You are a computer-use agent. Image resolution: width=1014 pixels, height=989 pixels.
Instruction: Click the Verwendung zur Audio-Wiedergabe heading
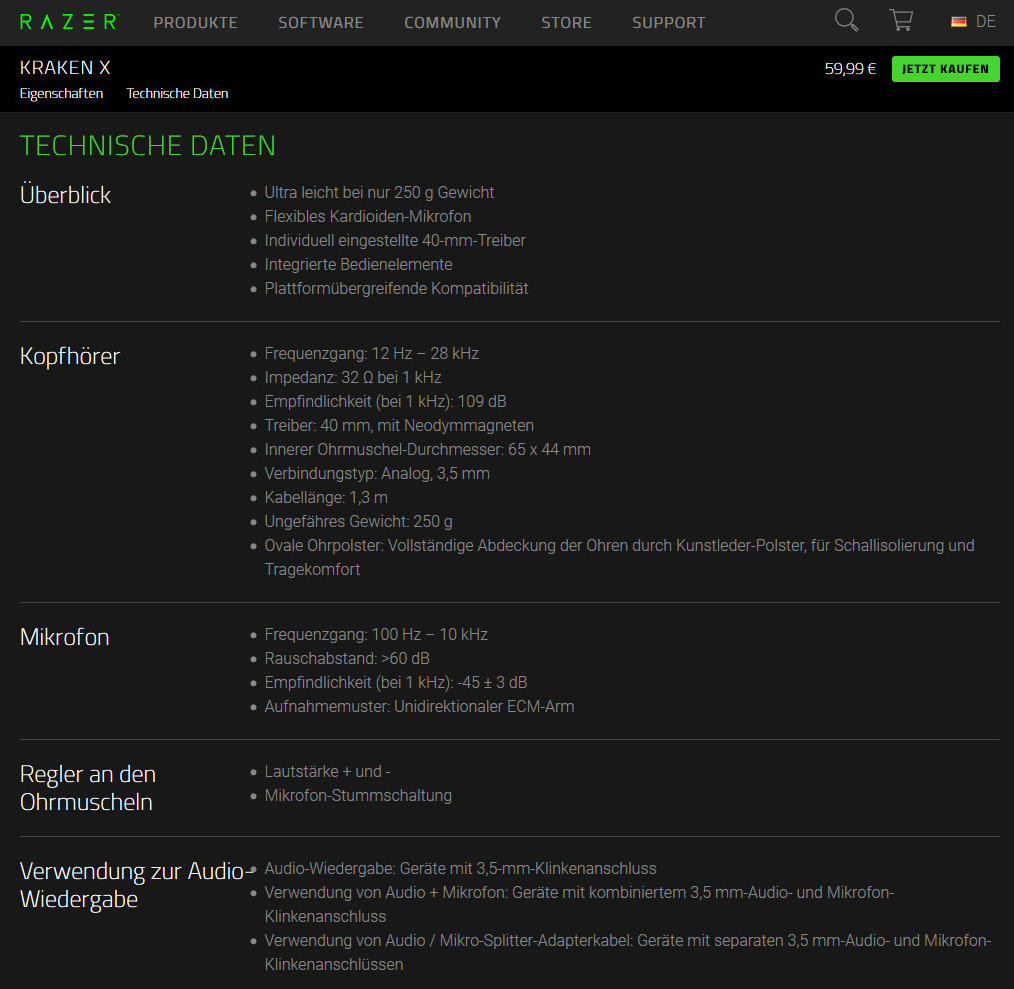coord(136,885)
